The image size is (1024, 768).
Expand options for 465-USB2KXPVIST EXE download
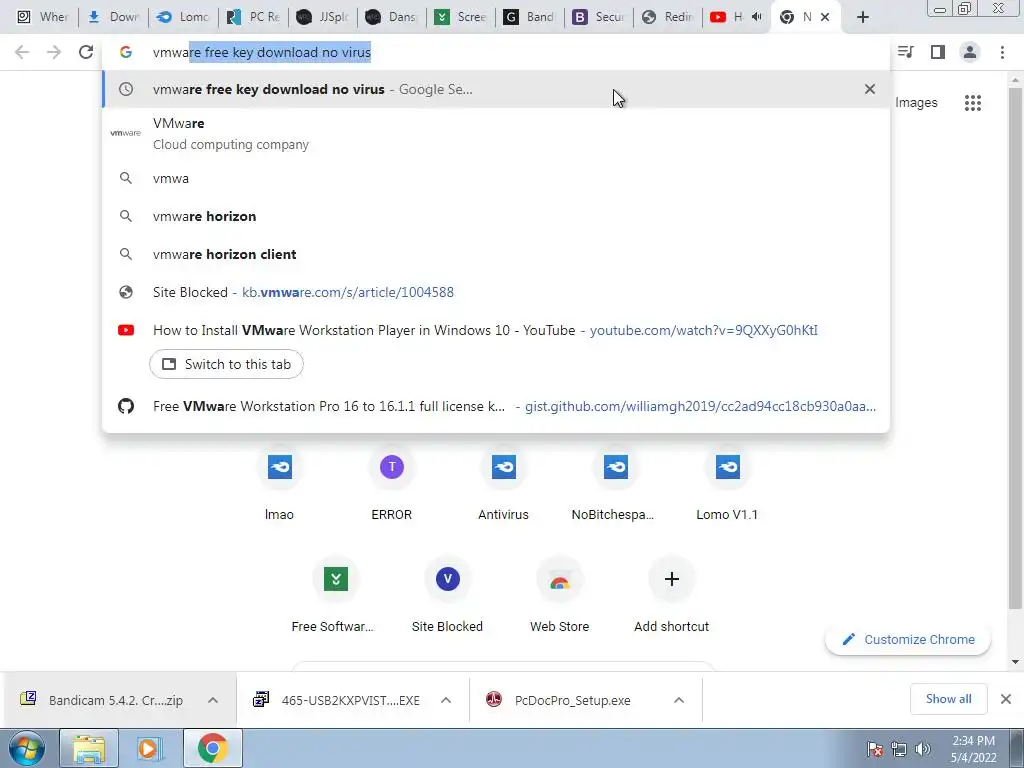pyautogui.click(x=446, y=700)
